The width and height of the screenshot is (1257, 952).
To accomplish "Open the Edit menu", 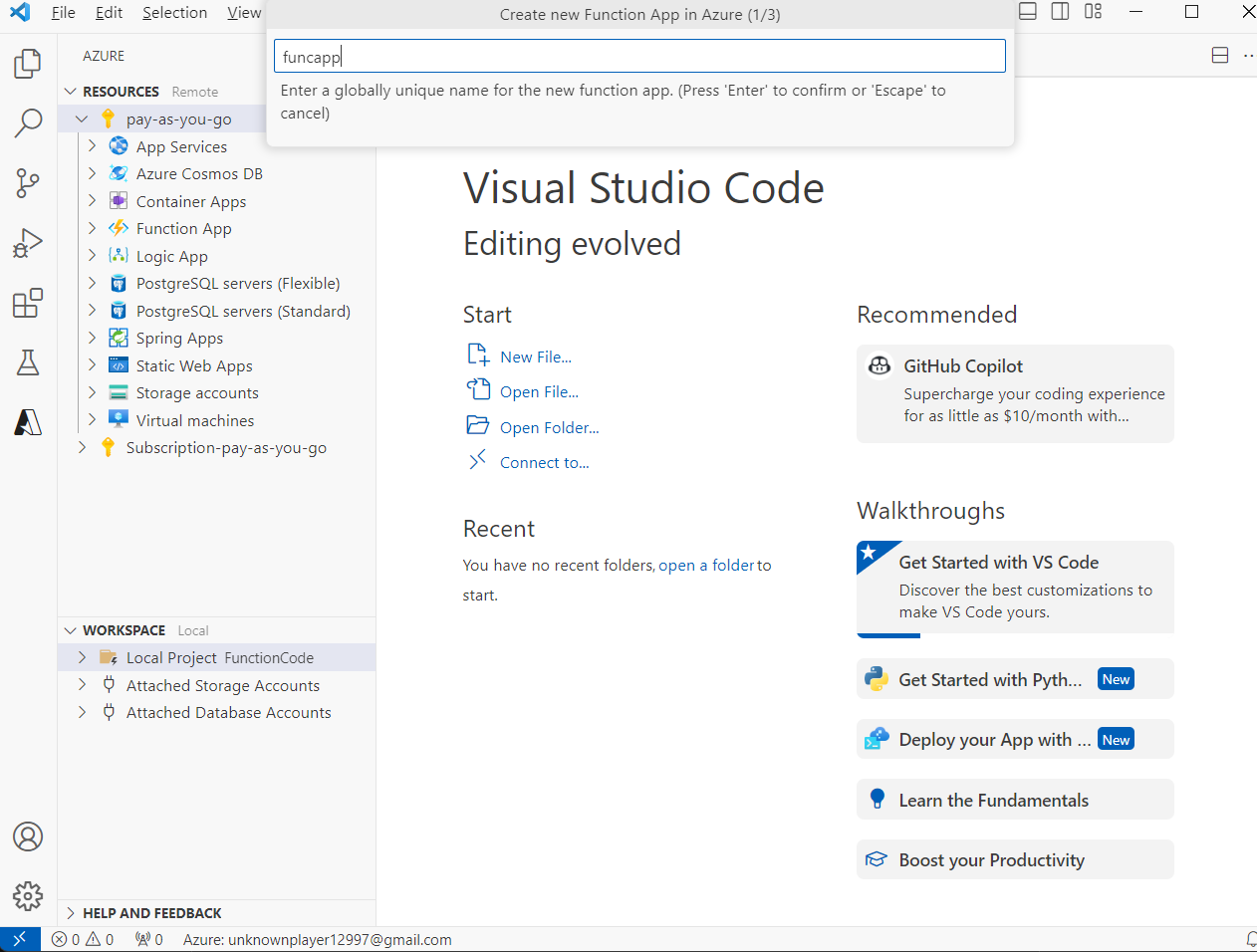I will coord(109,13).
